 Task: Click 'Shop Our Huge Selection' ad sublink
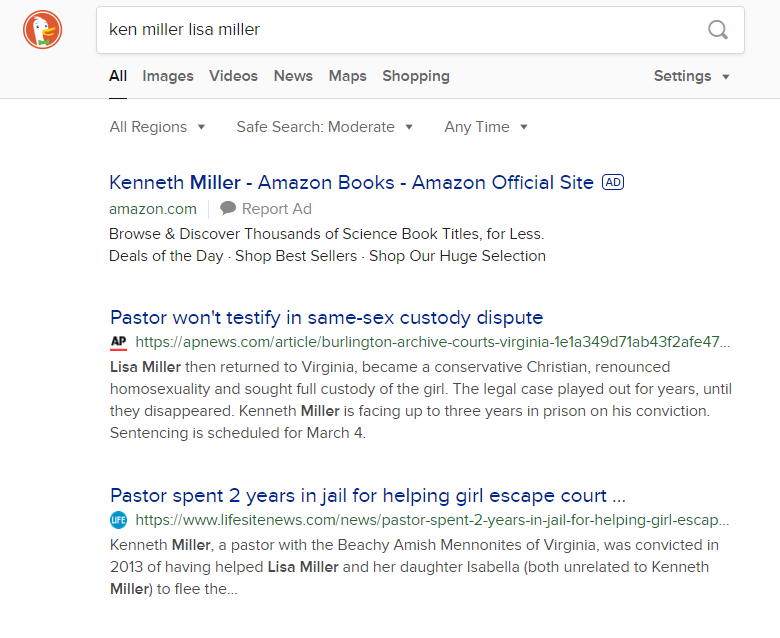457,256
